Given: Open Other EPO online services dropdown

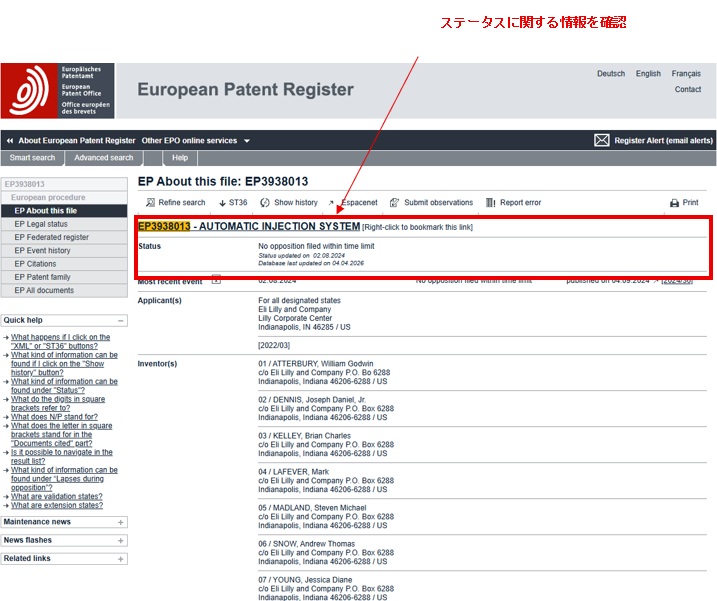Looking at the screenshot, I should click(x=195, y=141).
